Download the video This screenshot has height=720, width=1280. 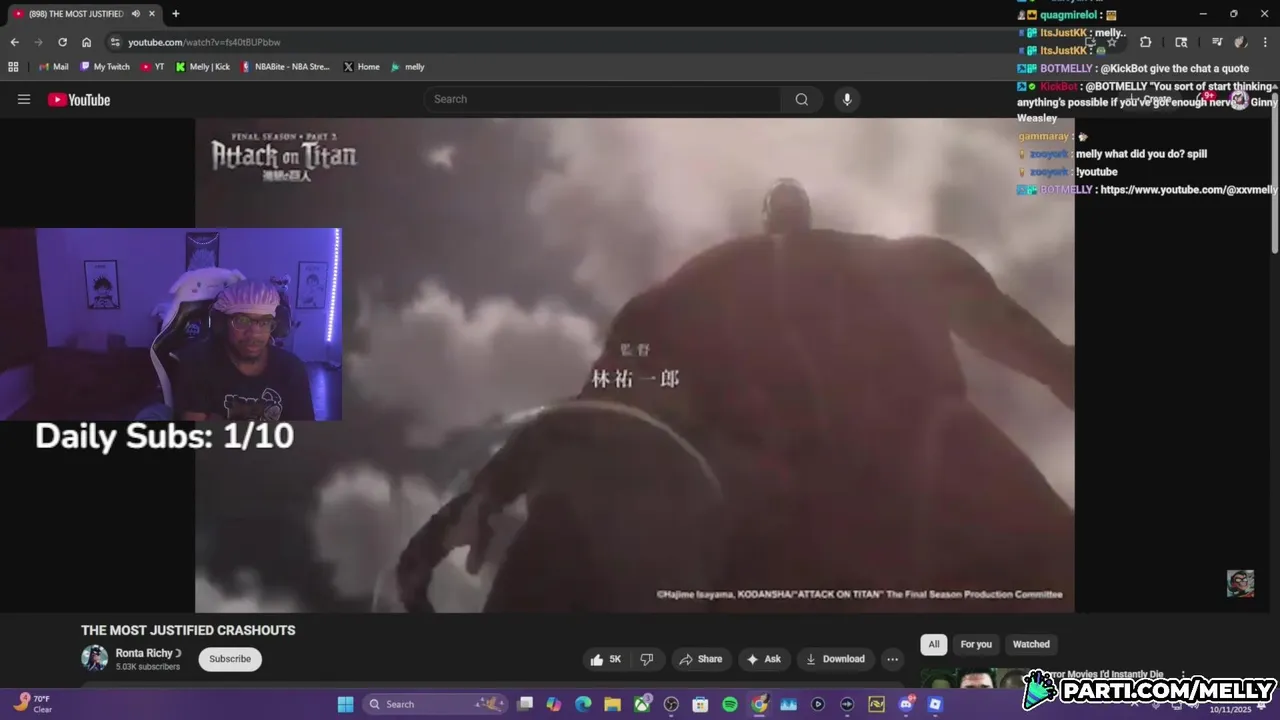pyautogui.click(x=835, y=659)
